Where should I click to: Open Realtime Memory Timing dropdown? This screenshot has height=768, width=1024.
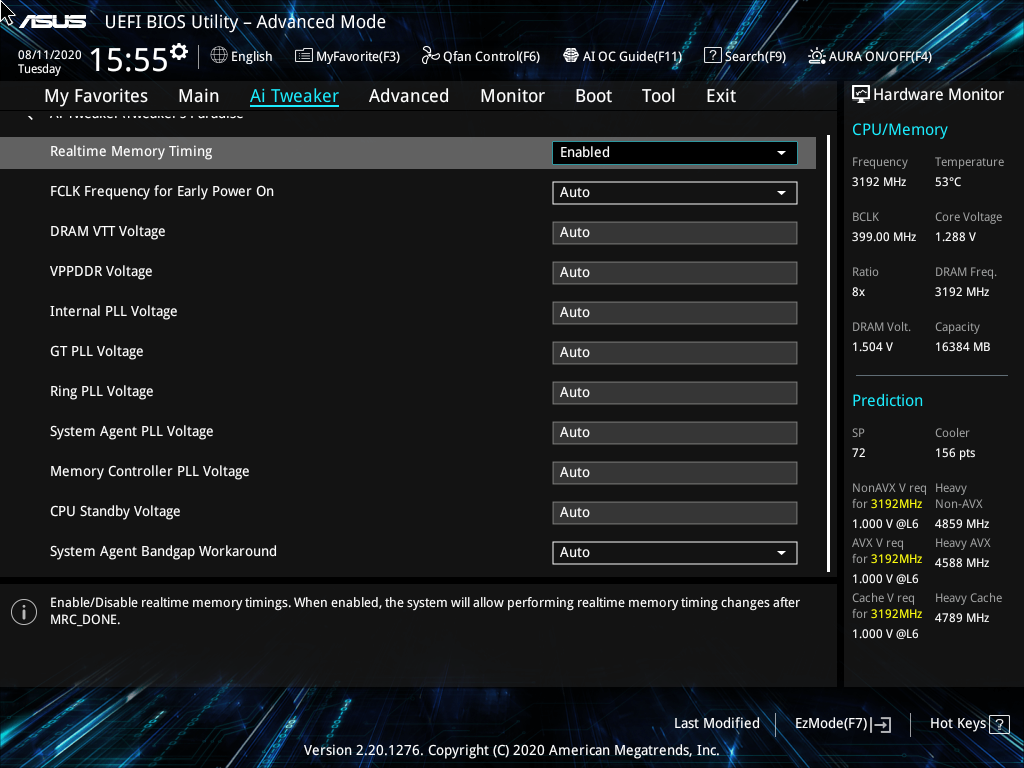click(x=675, y=152)
